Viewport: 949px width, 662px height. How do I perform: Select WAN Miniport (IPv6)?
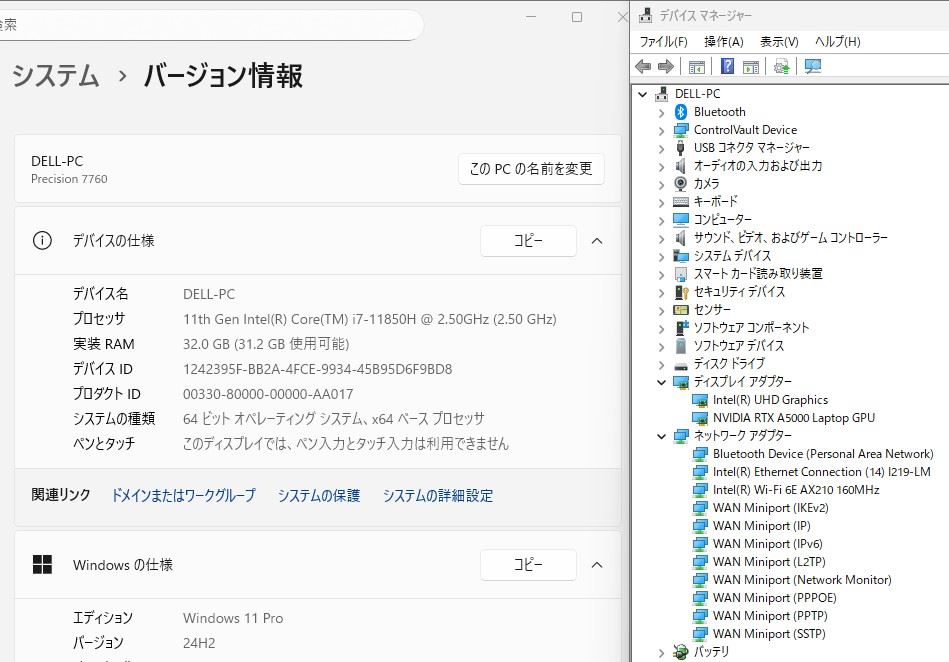tap(767, 544)
